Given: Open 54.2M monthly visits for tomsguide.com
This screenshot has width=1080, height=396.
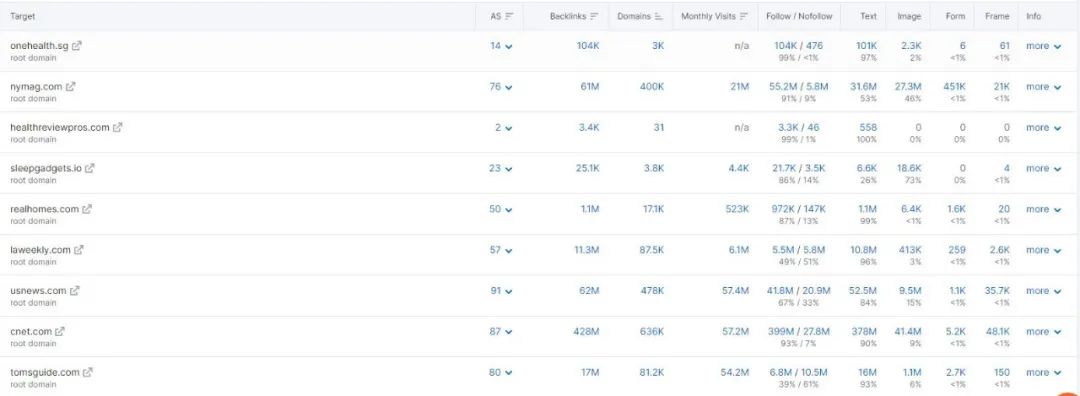Looking at the screenshot, I should pyautogui.click(x=735, y=373).
